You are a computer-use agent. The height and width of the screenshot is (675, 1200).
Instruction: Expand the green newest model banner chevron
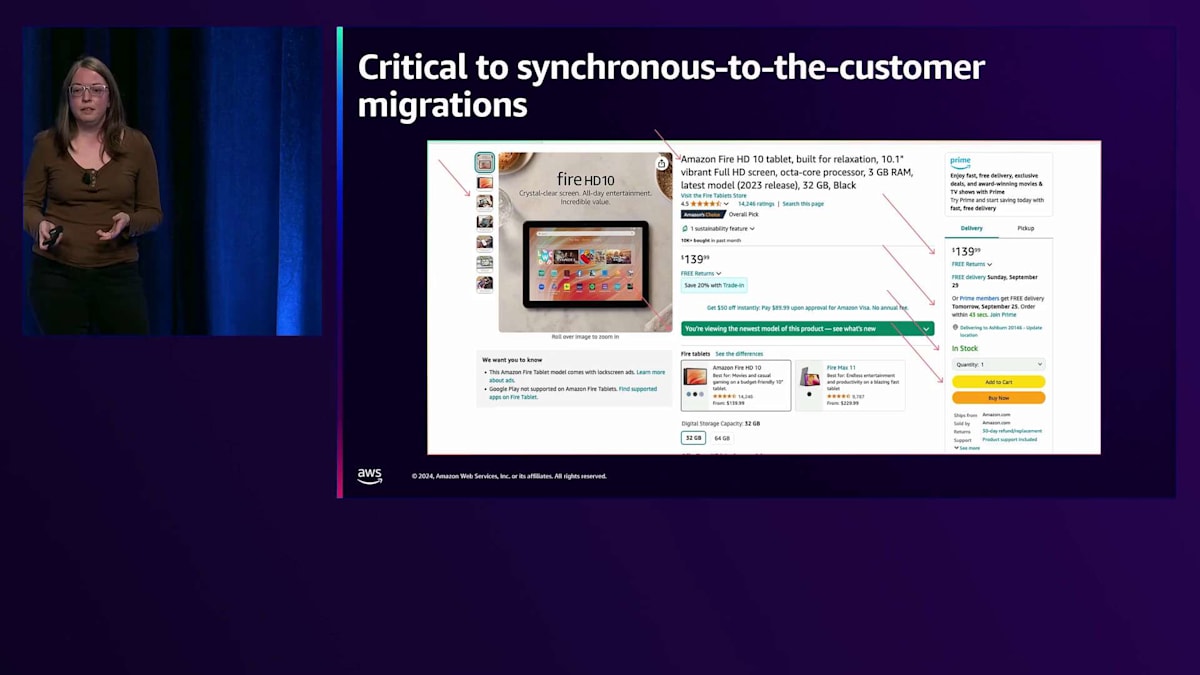click(x=926, y=328)
